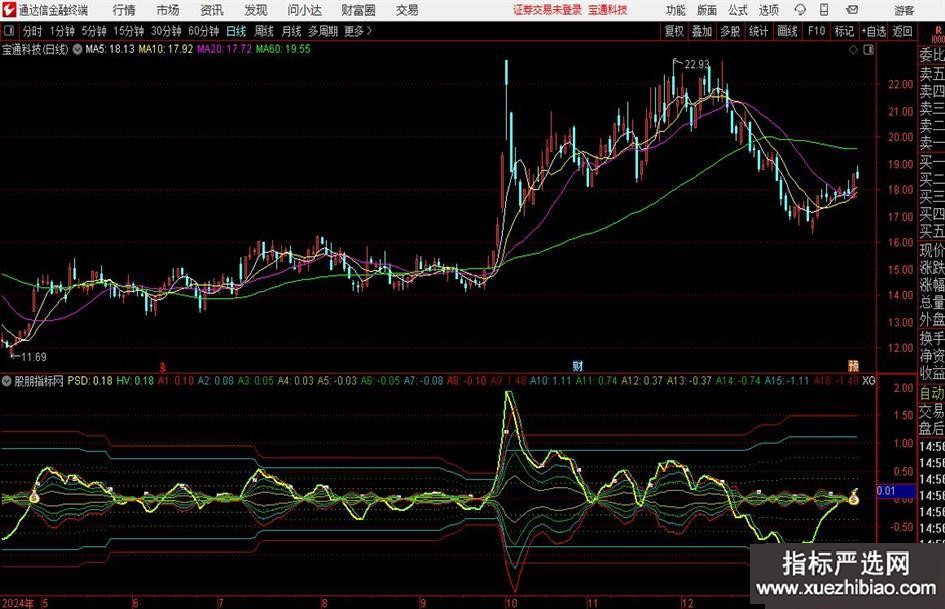Select the 月线 monthly period tab

291,31
